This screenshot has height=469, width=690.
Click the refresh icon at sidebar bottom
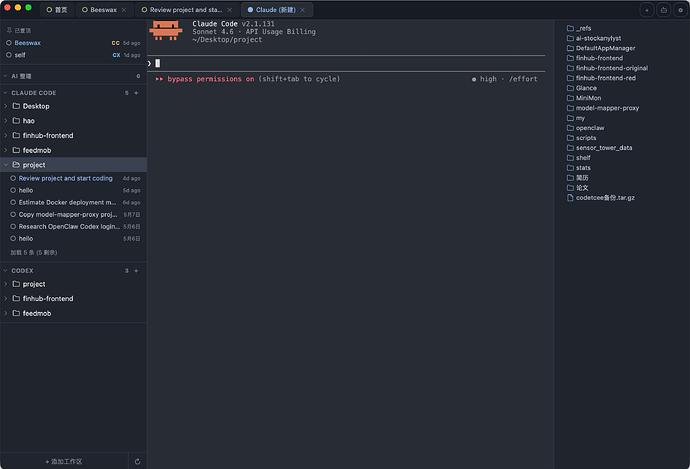[x=137, y=462]
